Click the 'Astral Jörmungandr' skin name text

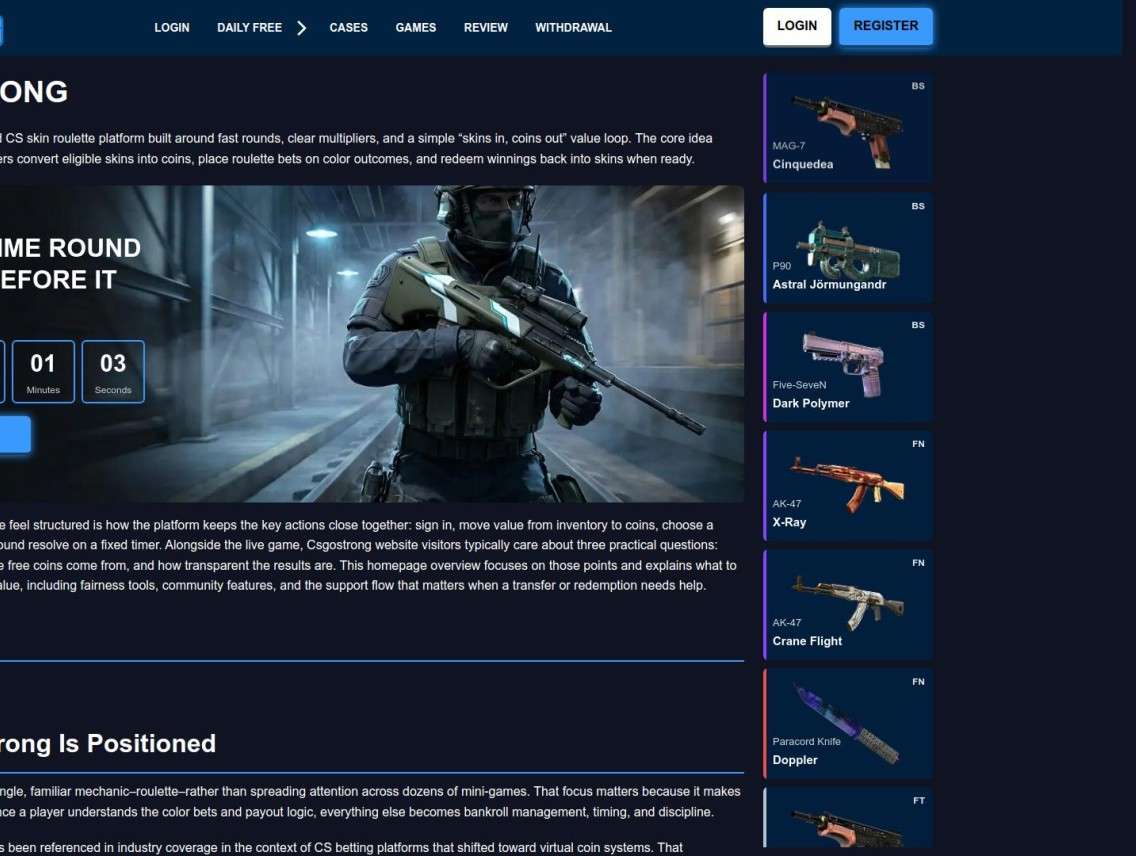[829, 285]
